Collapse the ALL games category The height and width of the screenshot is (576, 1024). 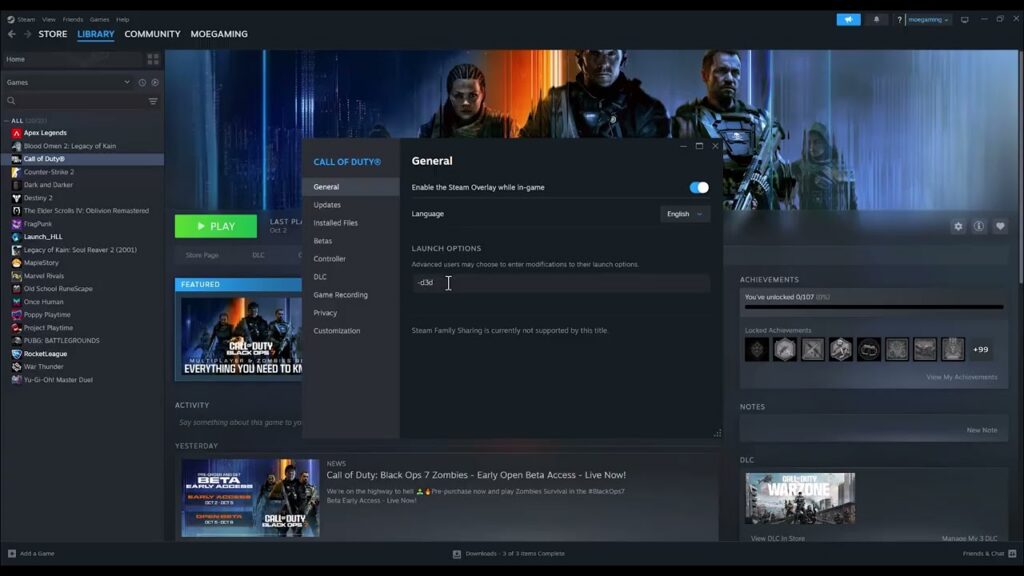pos(7,121)
